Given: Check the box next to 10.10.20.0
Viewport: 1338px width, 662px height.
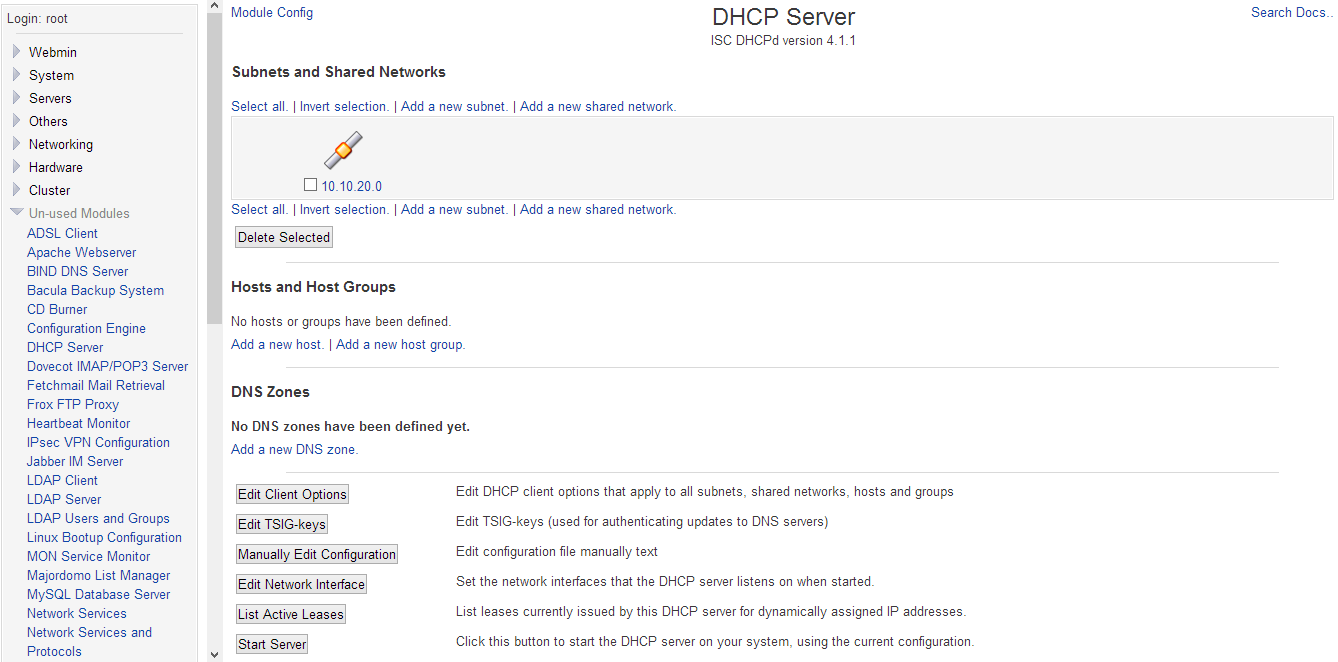Looking at the screenshot, I should (310, 184).
